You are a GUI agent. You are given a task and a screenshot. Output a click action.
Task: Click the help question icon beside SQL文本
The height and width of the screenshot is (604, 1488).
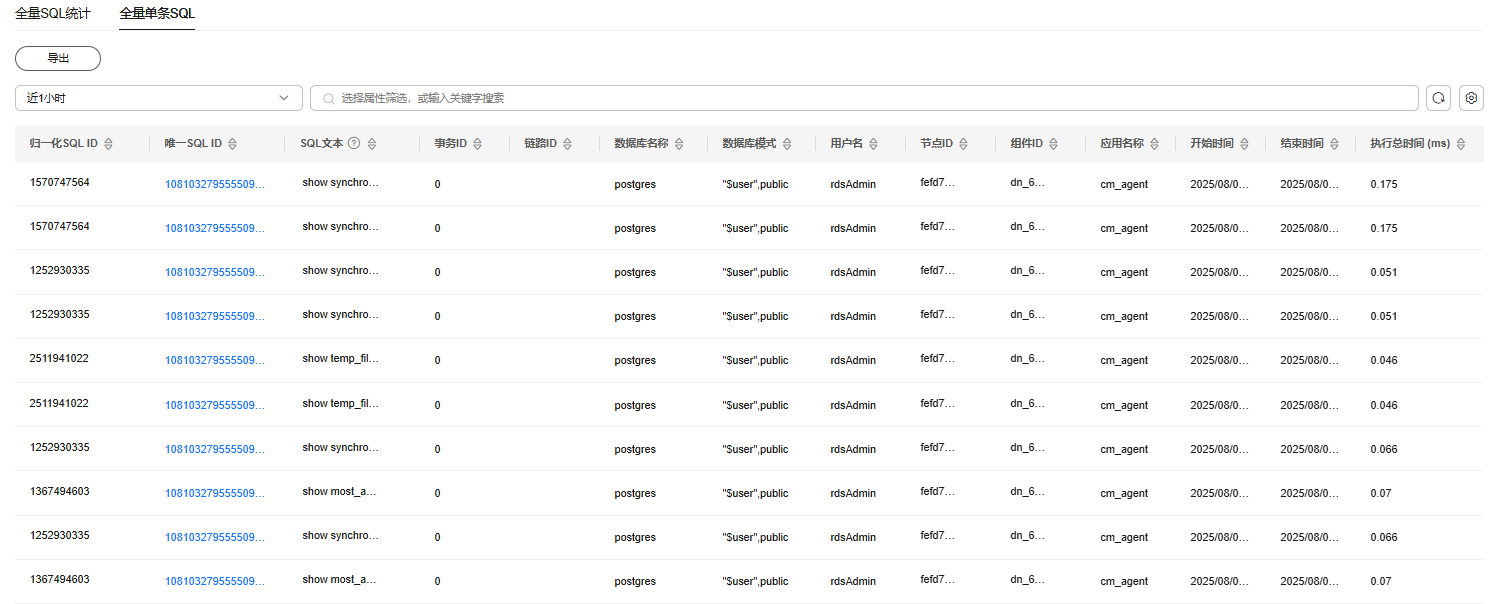click(x=354, y=143)
